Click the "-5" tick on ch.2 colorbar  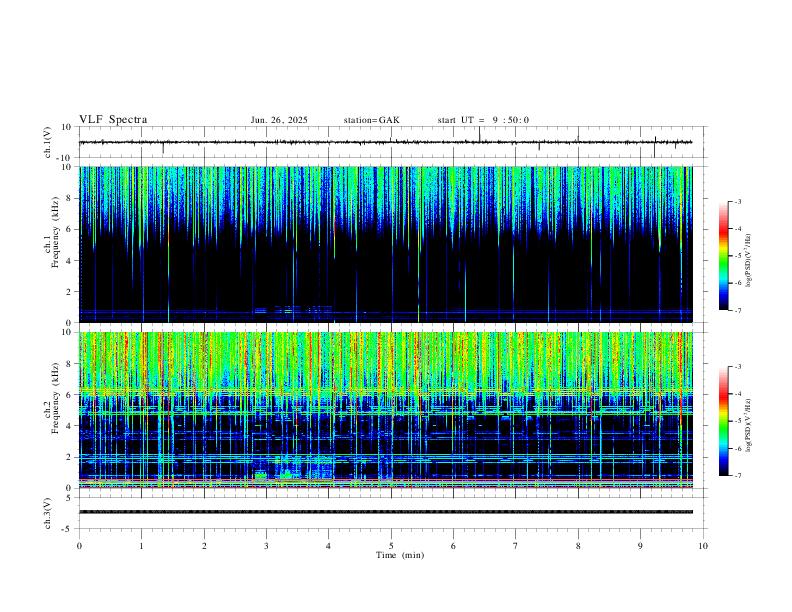point(737,421)
